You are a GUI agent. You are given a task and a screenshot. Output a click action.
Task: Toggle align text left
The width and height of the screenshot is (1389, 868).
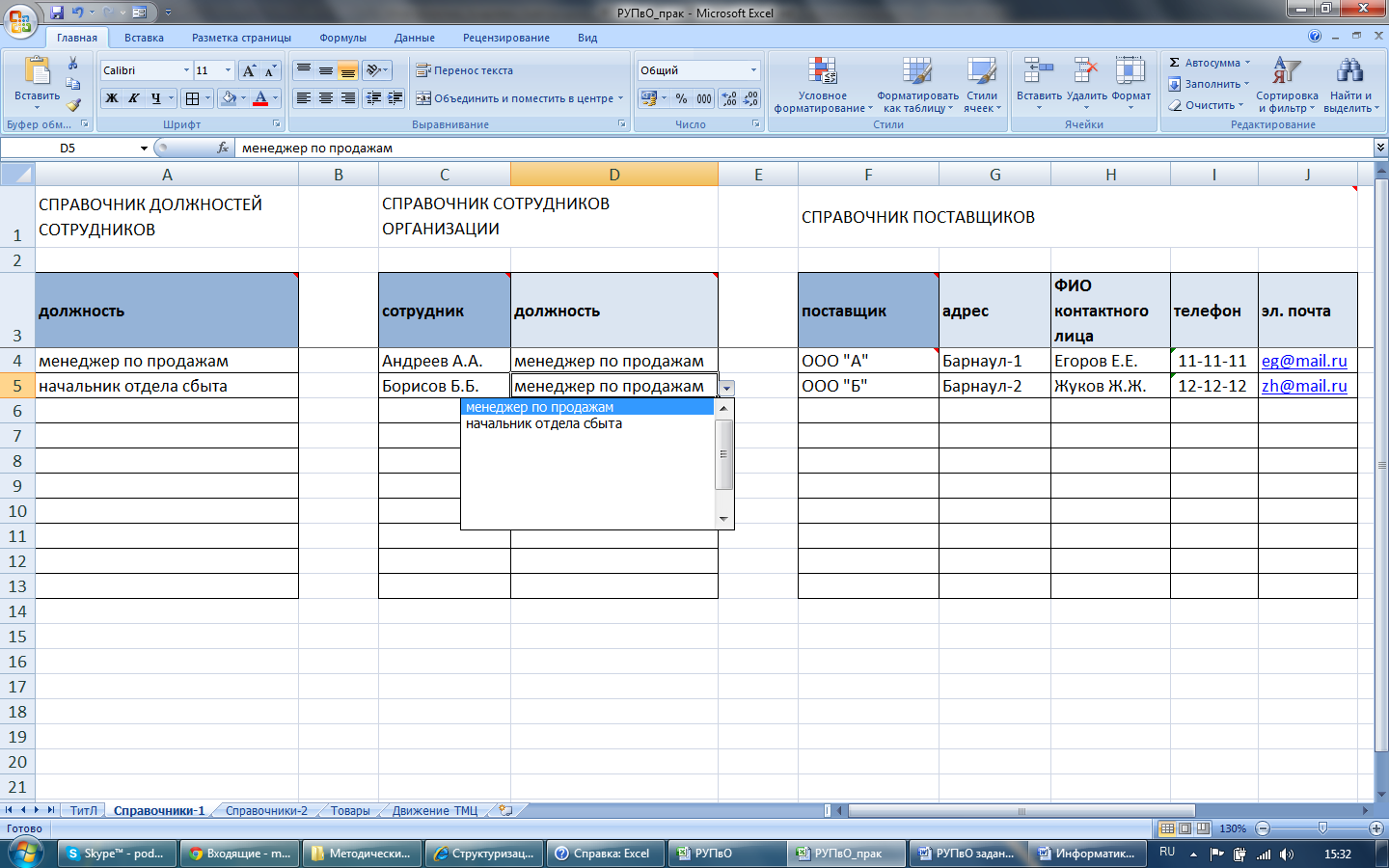tap(303, 98)
